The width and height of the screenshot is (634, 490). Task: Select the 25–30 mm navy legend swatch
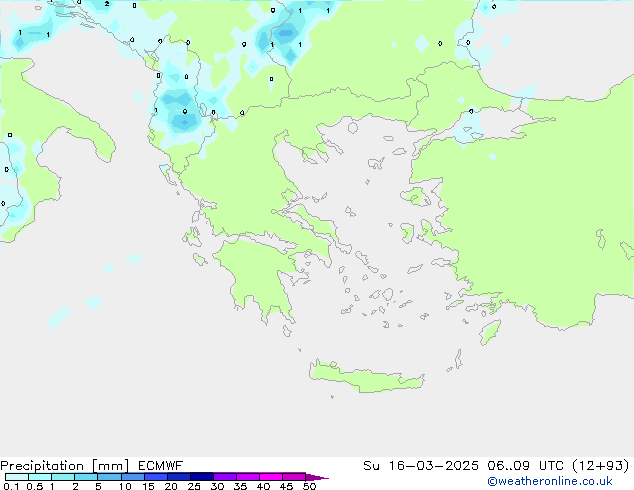[x=202, y=477]
